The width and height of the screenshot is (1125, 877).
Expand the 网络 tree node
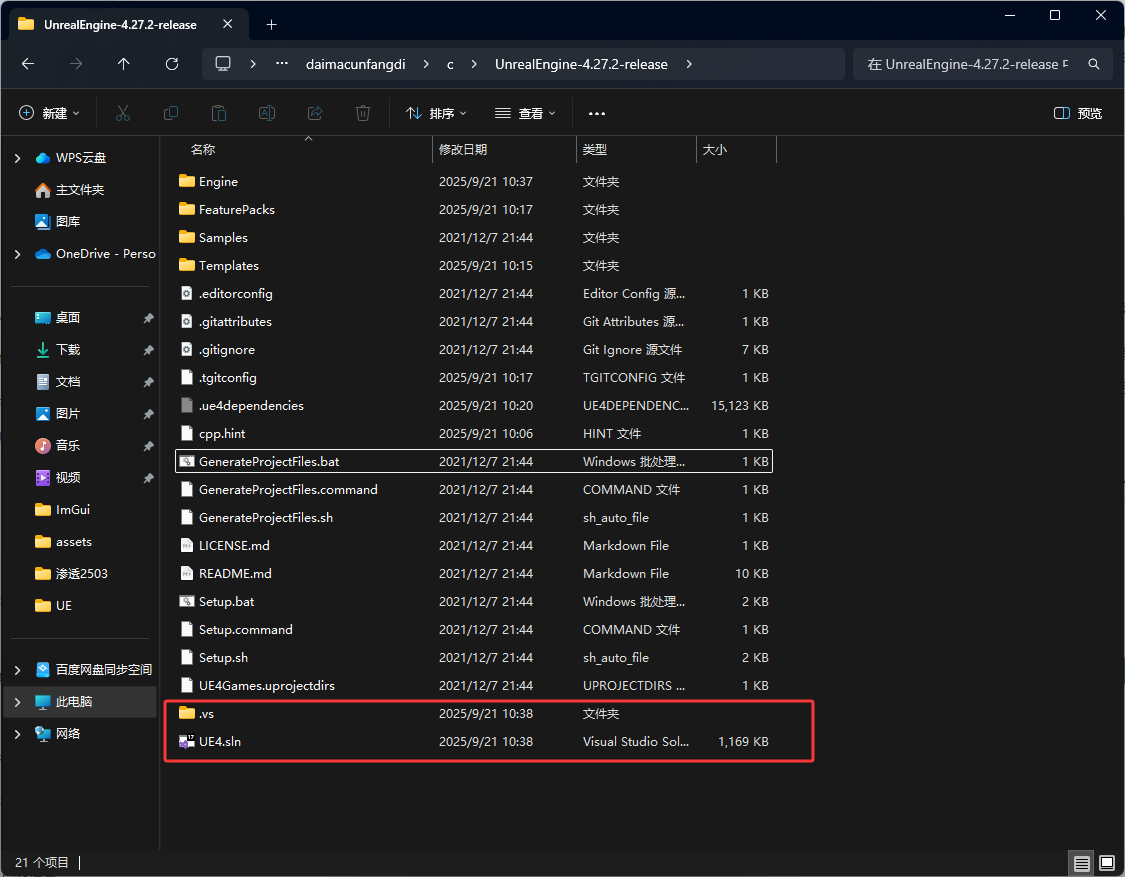[x=17, y=733]
